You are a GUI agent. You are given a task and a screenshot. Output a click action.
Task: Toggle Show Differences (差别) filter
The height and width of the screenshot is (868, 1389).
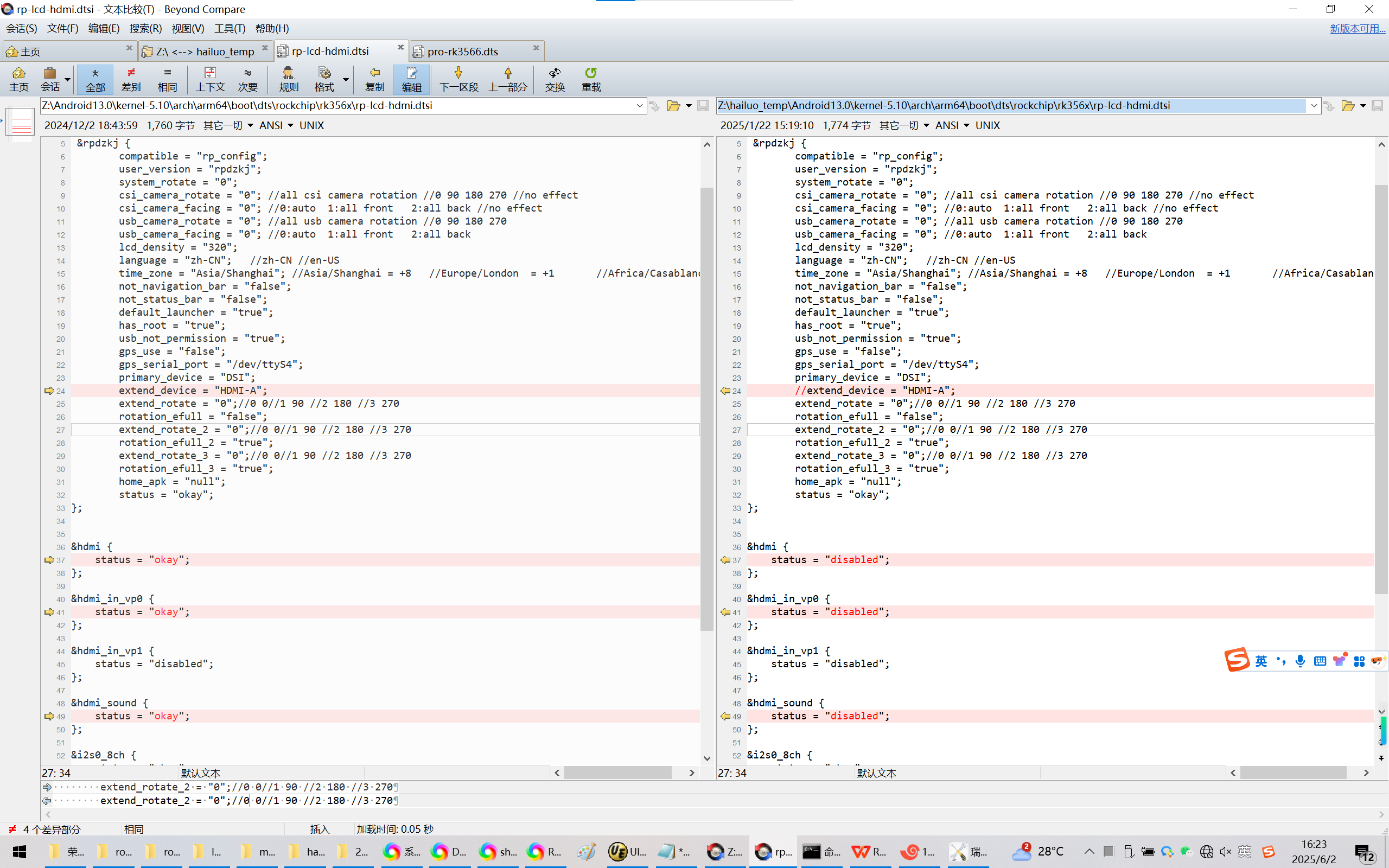click(x=131, y=79)
